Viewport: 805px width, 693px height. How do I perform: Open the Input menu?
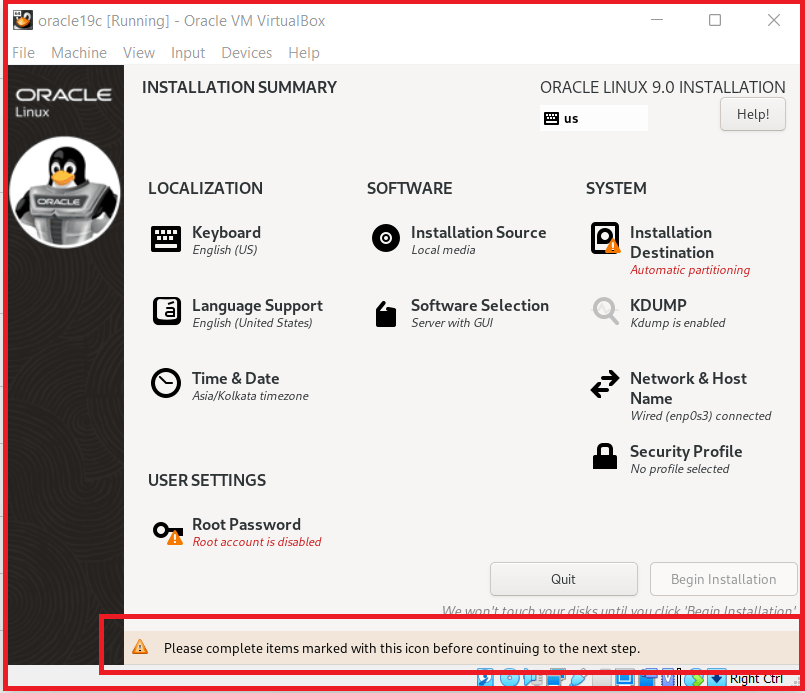(188, 53)
